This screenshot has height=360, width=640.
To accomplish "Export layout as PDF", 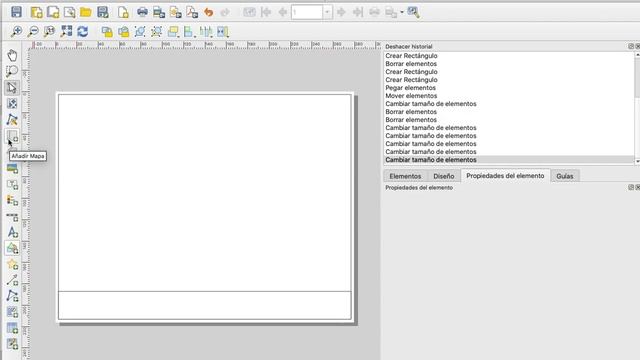I will coord(192,12).
